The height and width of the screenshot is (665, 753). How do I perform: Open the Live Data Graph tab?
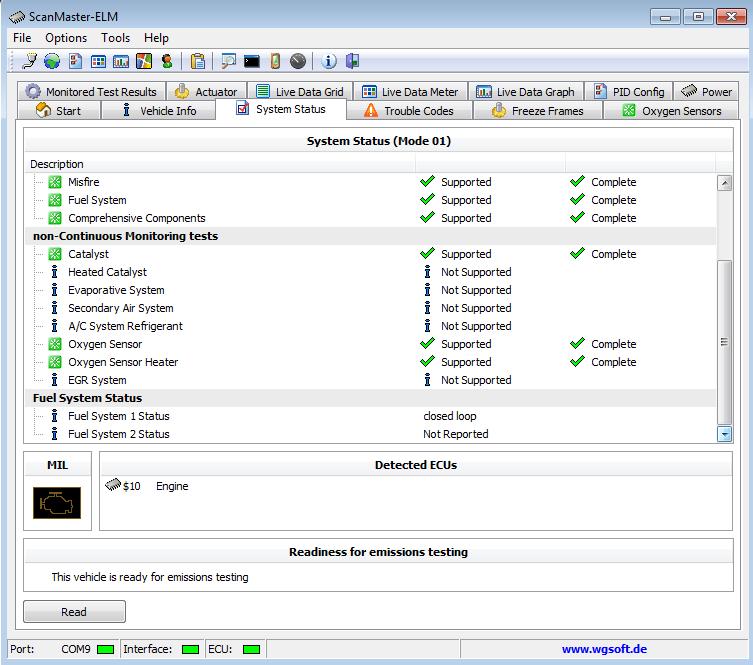[525, 91]
